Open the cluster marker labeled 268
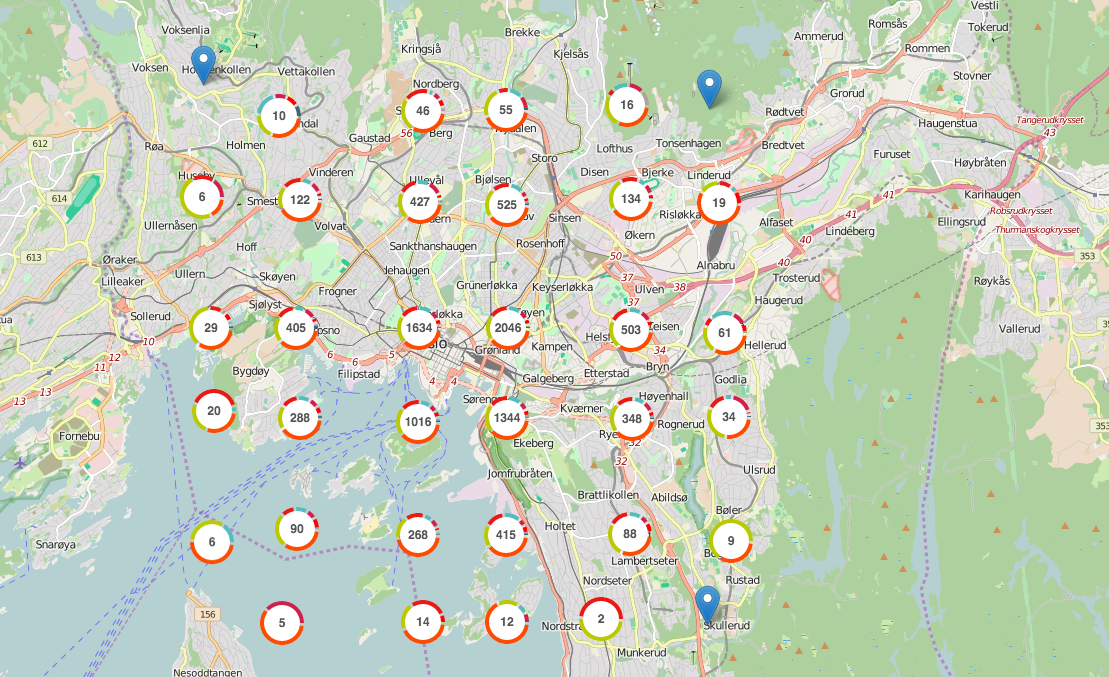The width and height of the screenshot is (1109, 677). (x=418, y=534)
